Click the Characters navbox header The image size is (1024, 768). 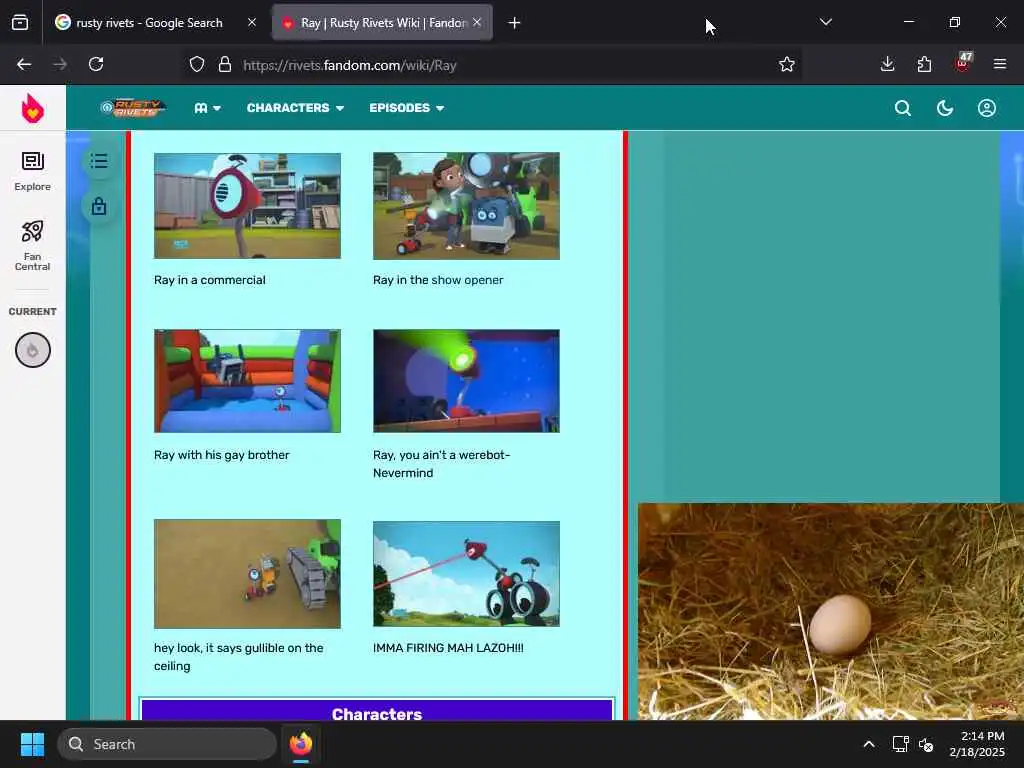point(377,712)
